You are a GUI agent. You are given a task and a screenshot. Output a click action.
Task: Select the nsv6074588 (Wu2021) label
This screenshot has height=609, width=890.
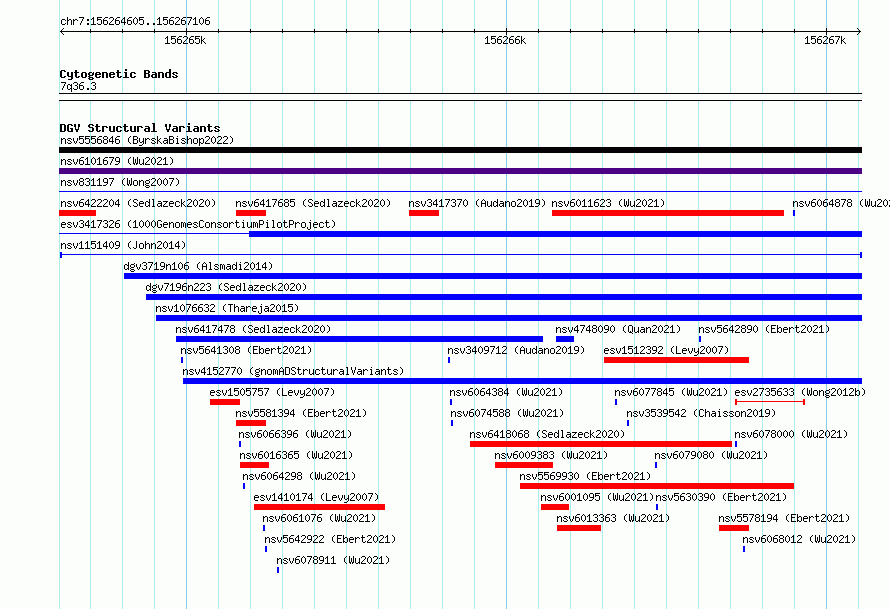(x=507, y=413)
